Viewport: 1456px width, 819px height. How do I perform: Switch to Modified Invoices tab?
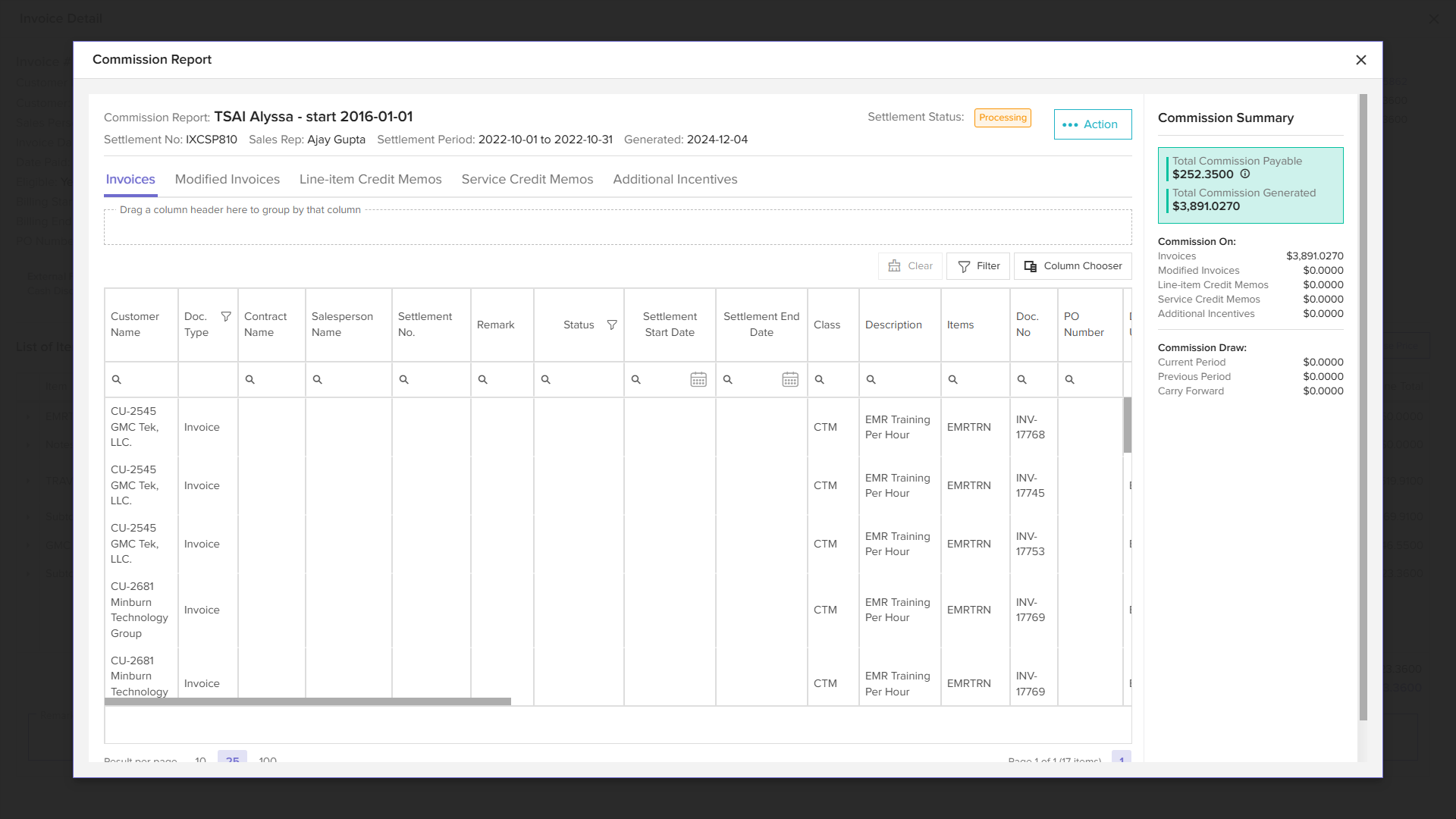click(227, 179)
